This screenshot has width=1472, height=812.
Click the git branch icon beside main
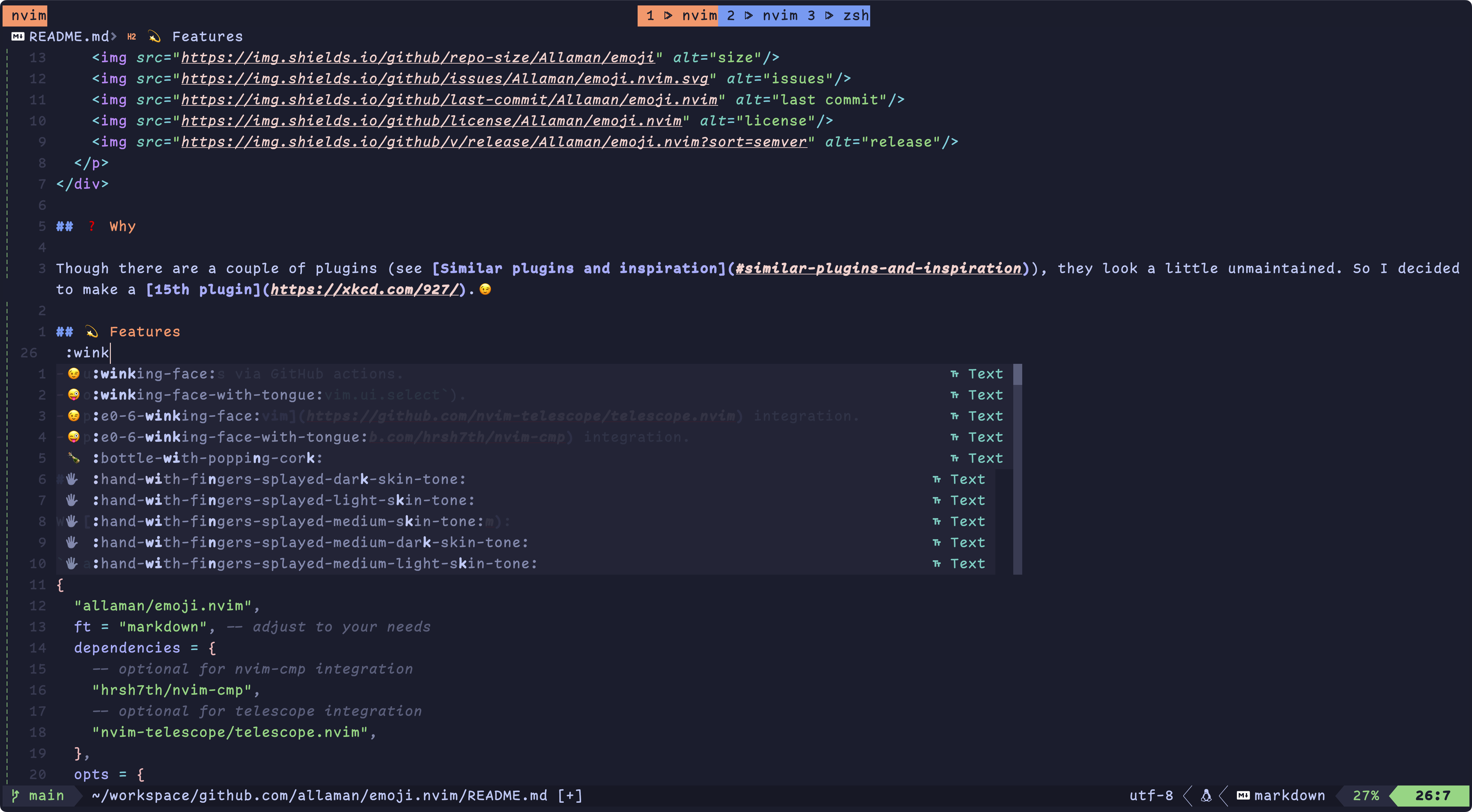15,795
